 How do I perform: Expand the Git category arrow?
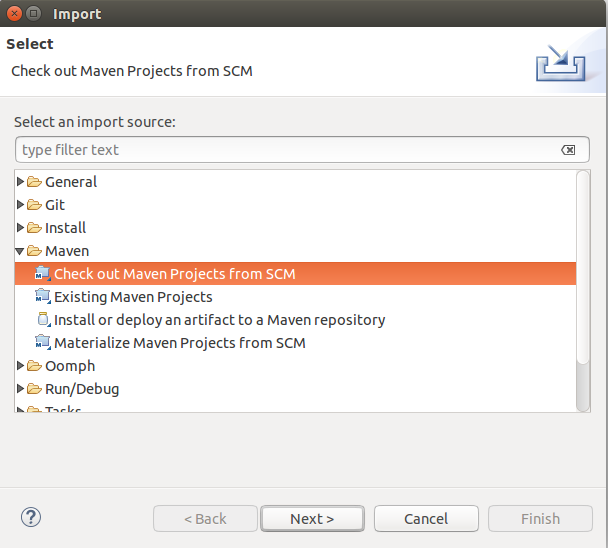(x=21, y=205)
